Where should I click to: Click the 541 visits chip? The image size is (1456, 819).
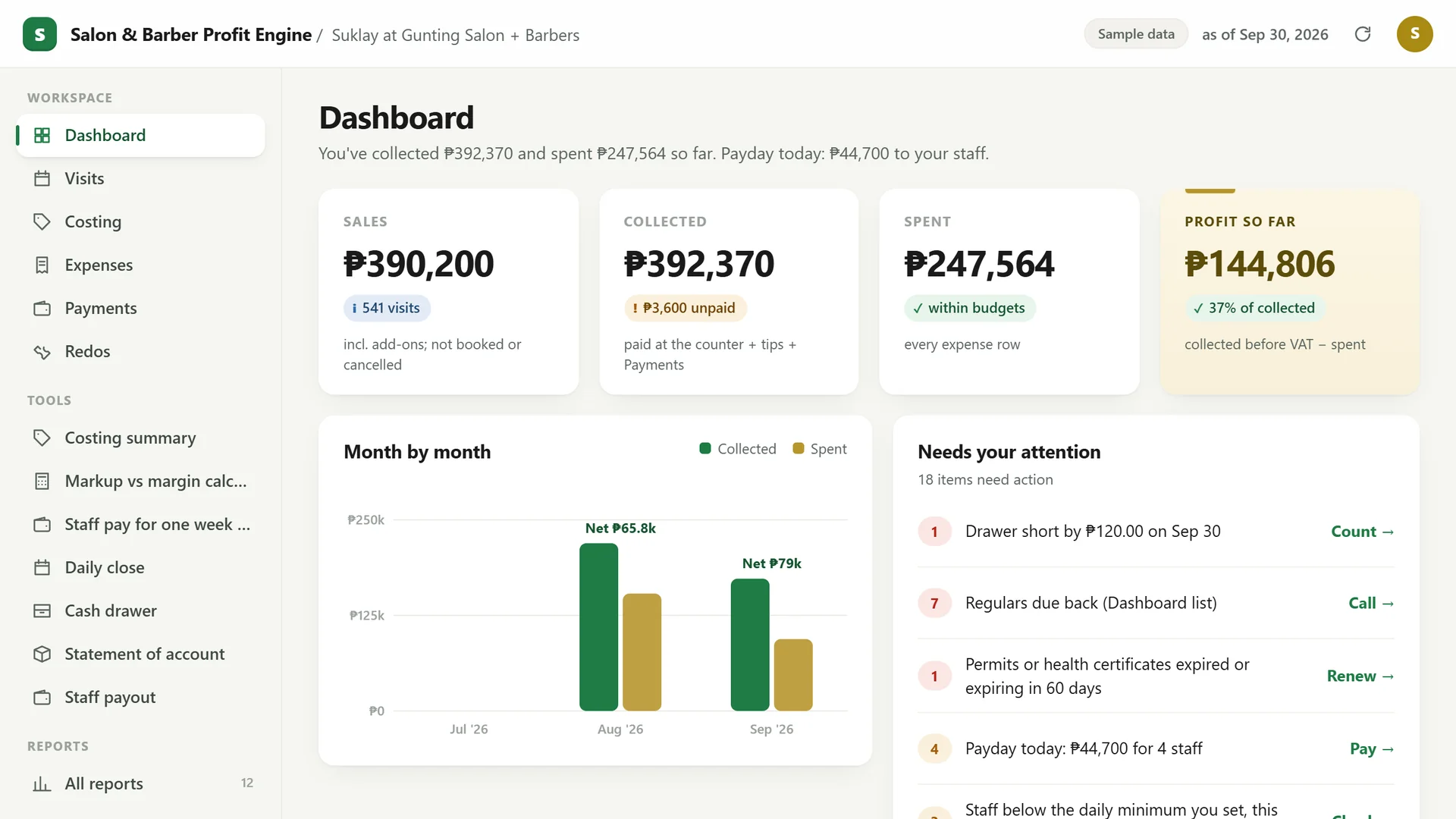(x=387, y=308)
